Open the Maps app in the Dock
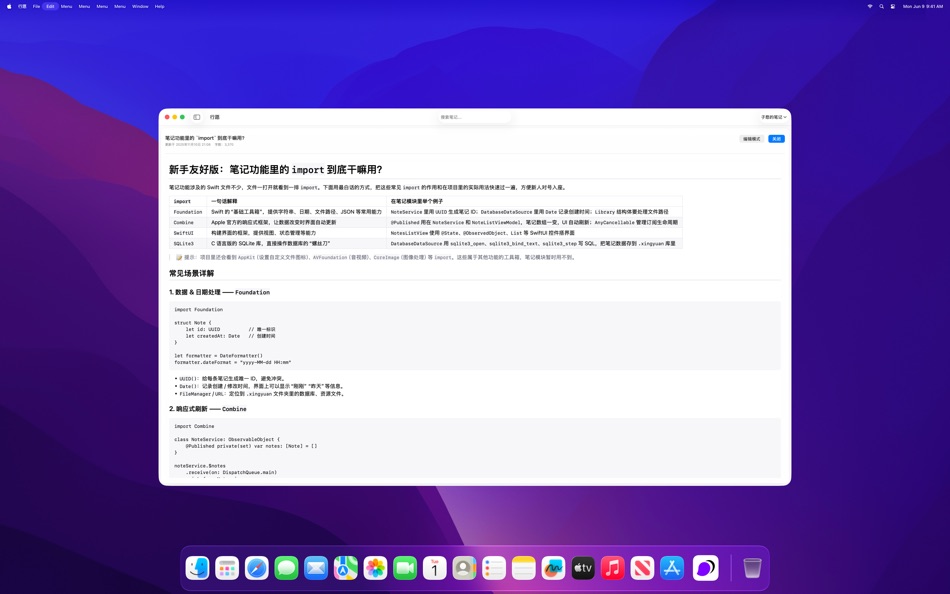The image size is (950, 594). 344,568
